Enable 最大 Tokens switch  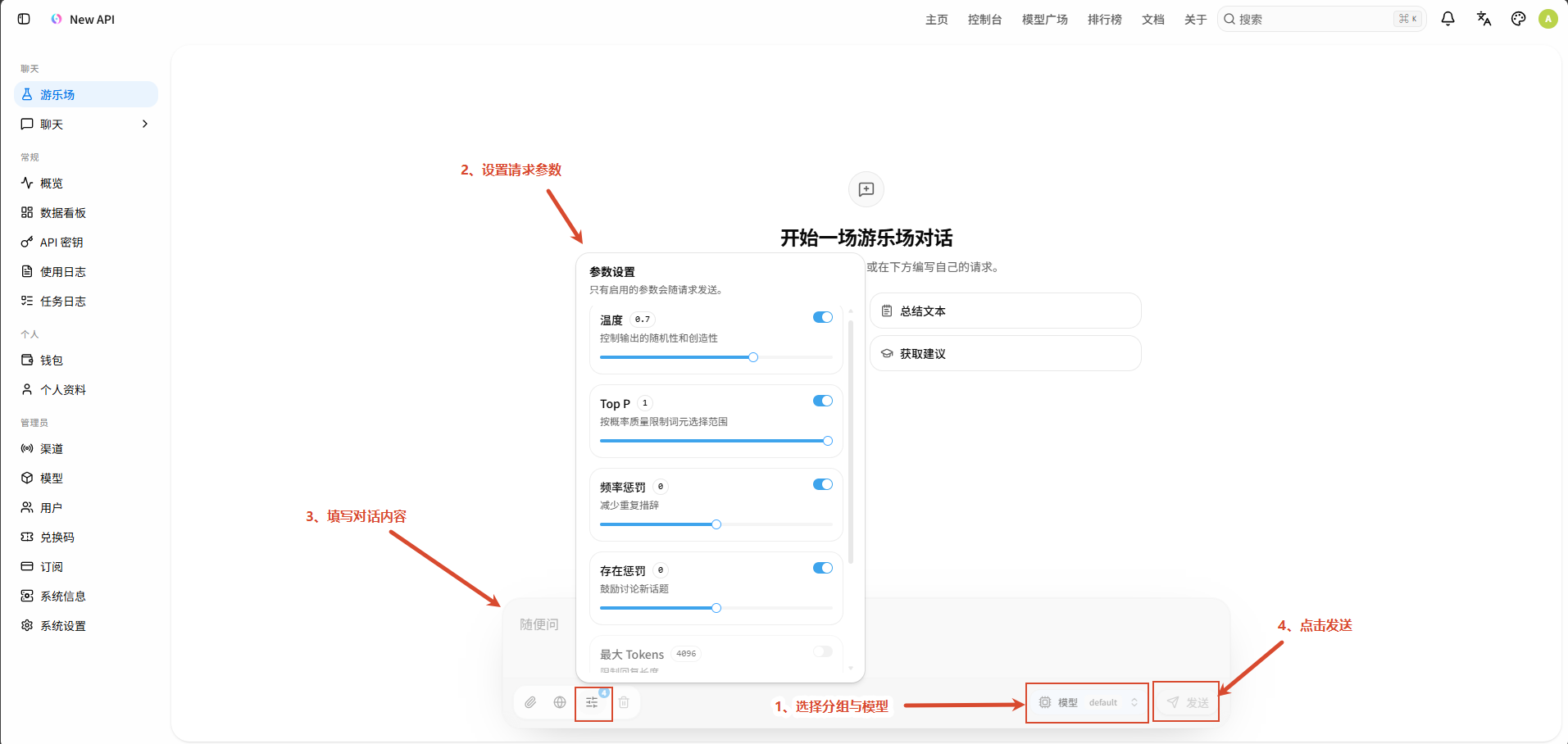pos(823,651)
